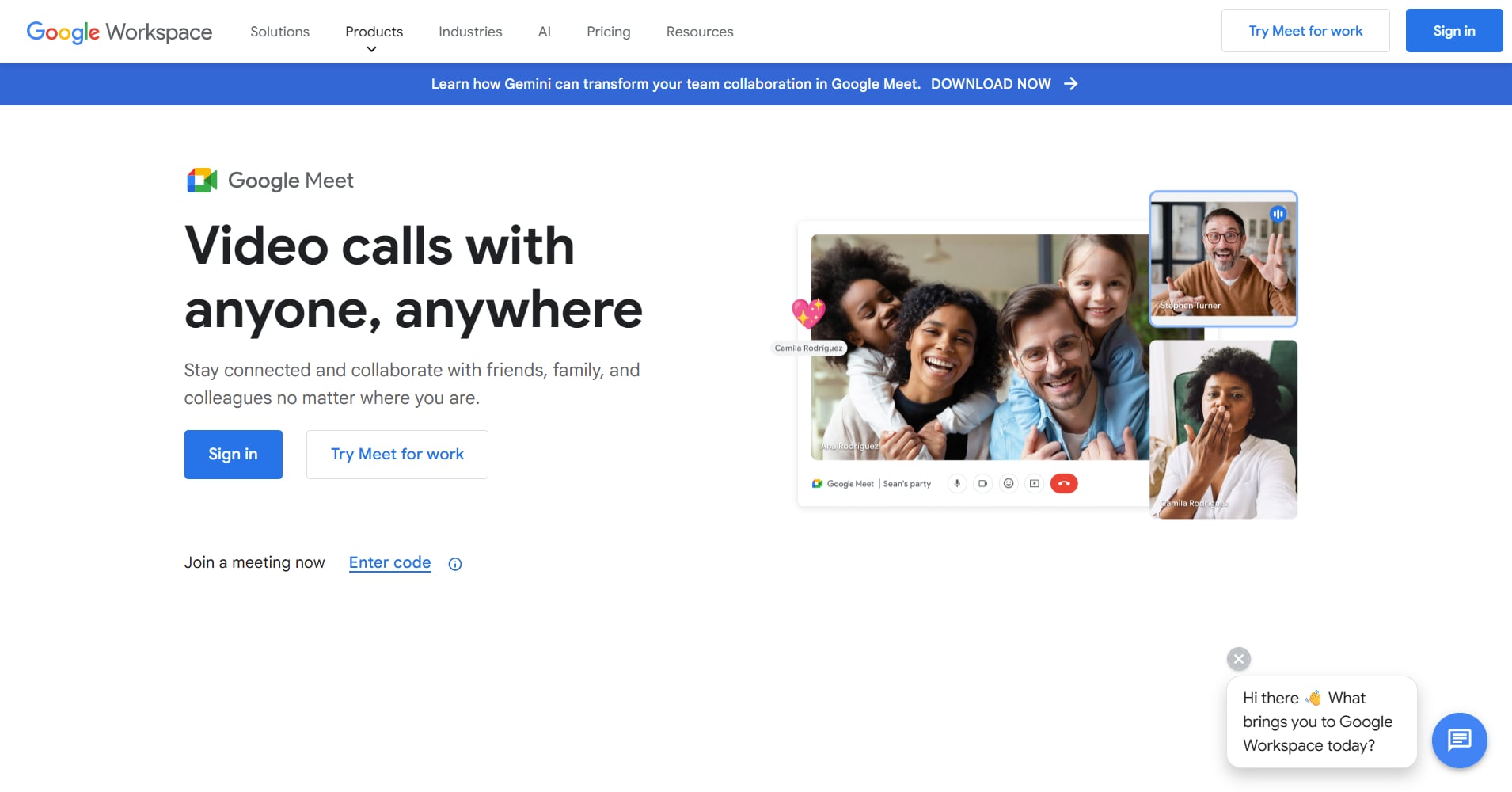Screen dimensions: 1512x792
Task: Click the Hi there chat message
Action: [x=1321, y=722]
